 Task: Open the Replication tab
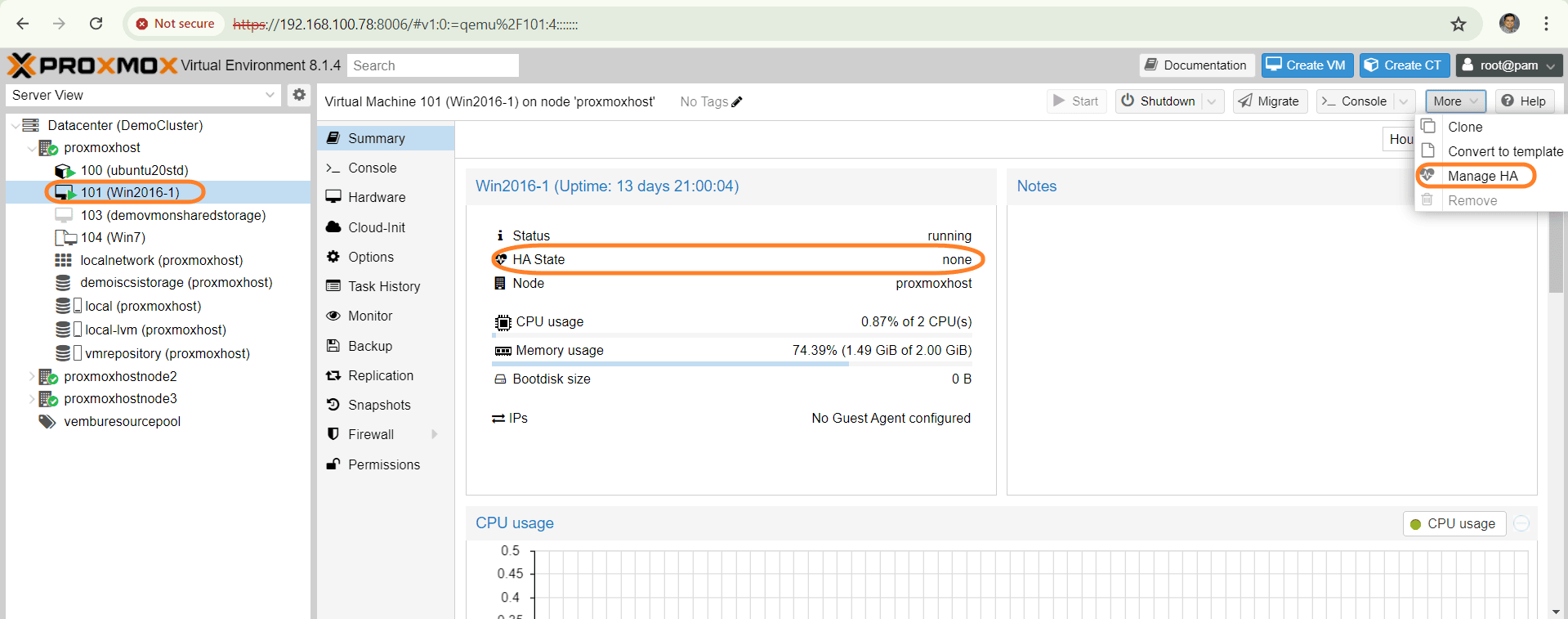(385, 375)
